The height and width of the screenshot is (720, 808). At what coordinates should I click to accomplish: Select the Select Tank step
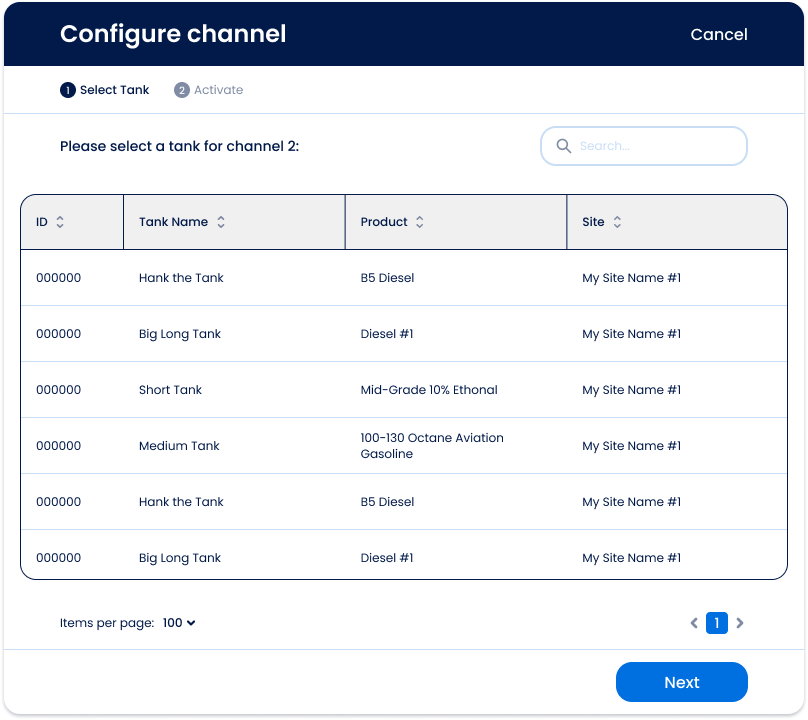[105, 90]
